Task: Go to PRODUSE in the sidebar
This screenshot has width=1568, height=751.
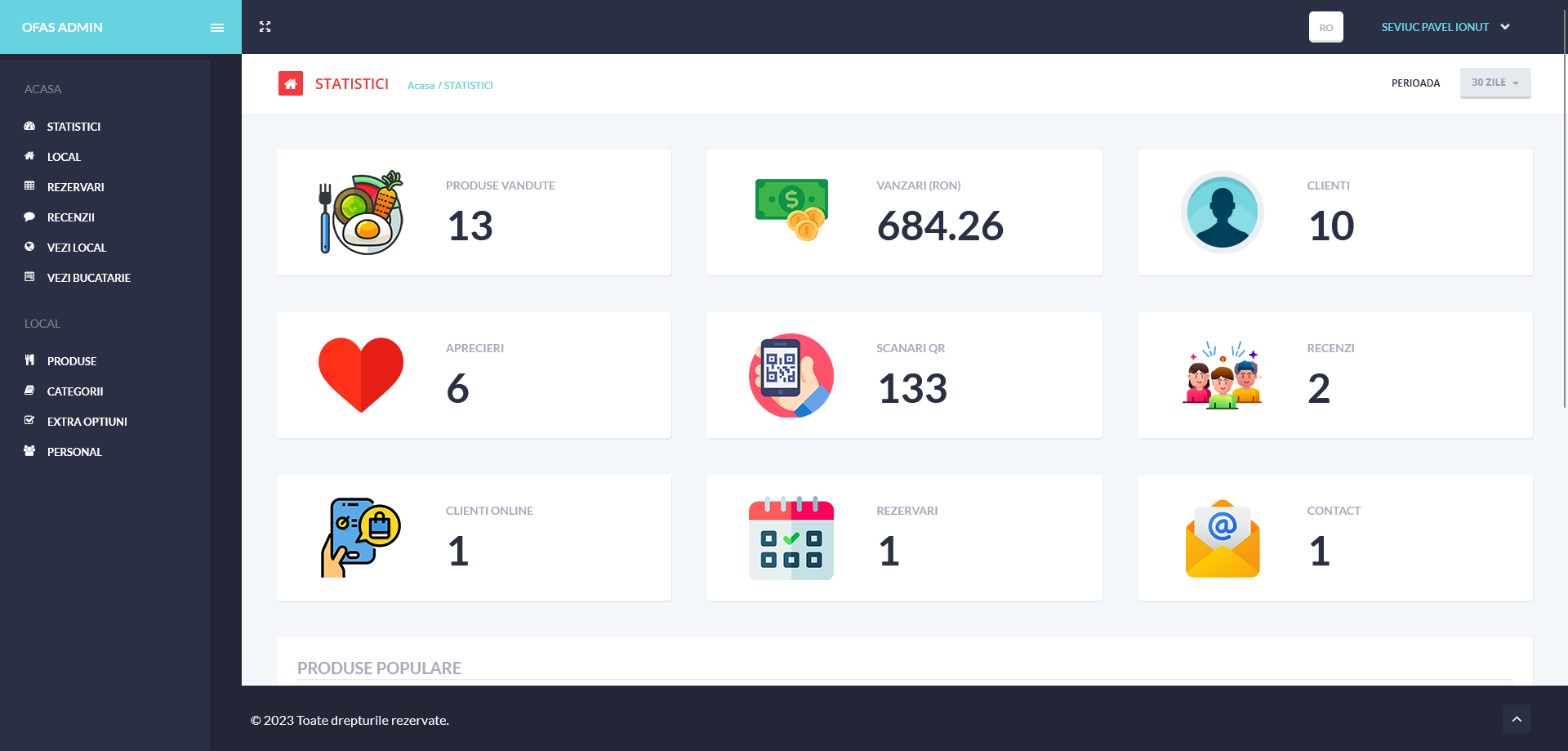Action: tap(72, 361)
